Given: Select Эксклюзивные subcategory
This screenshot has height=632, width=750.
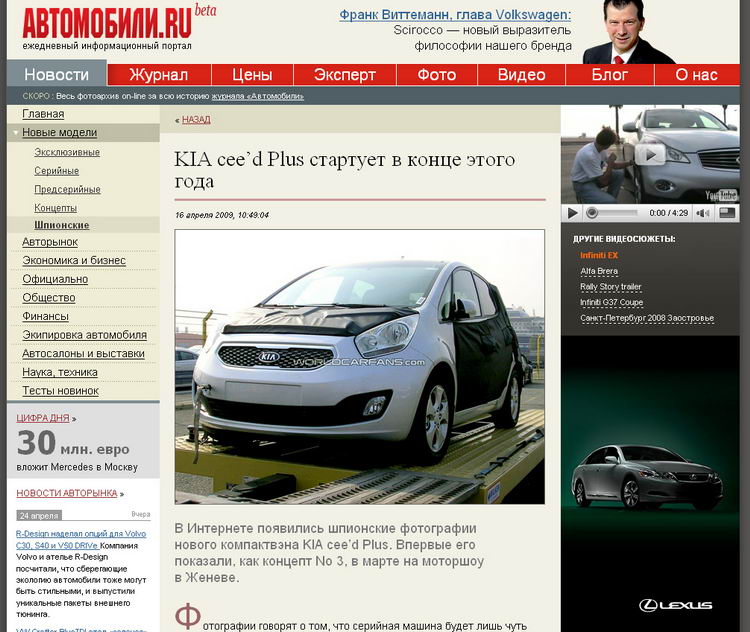Looking at the screenshot, I should click(67, 152).
